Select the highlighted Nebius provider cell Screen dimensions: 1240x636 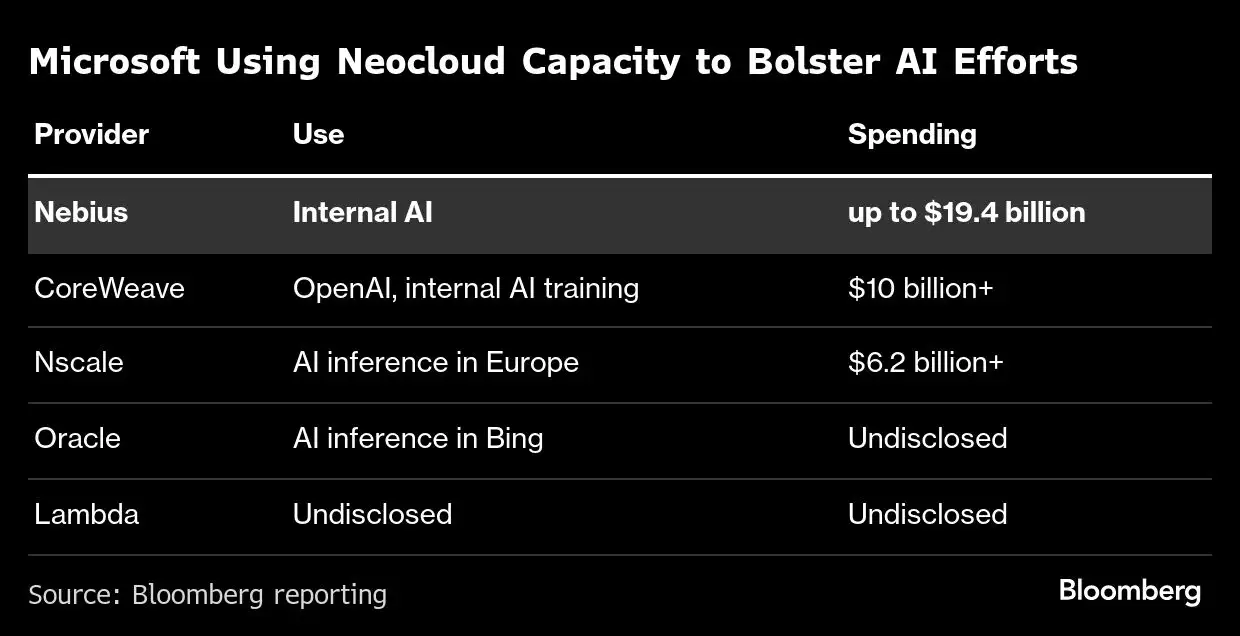[x=81, y=212]
